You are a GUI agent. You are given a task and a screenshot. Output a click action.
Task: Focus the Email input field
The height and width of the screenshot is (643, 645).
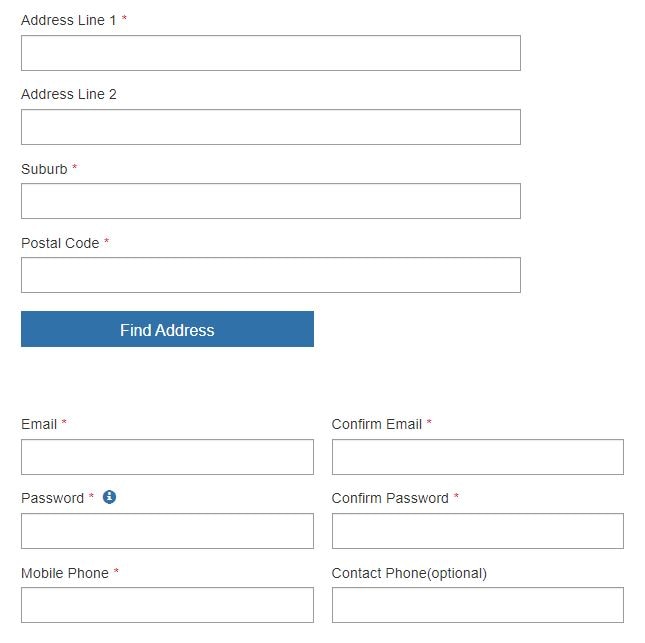167,457
